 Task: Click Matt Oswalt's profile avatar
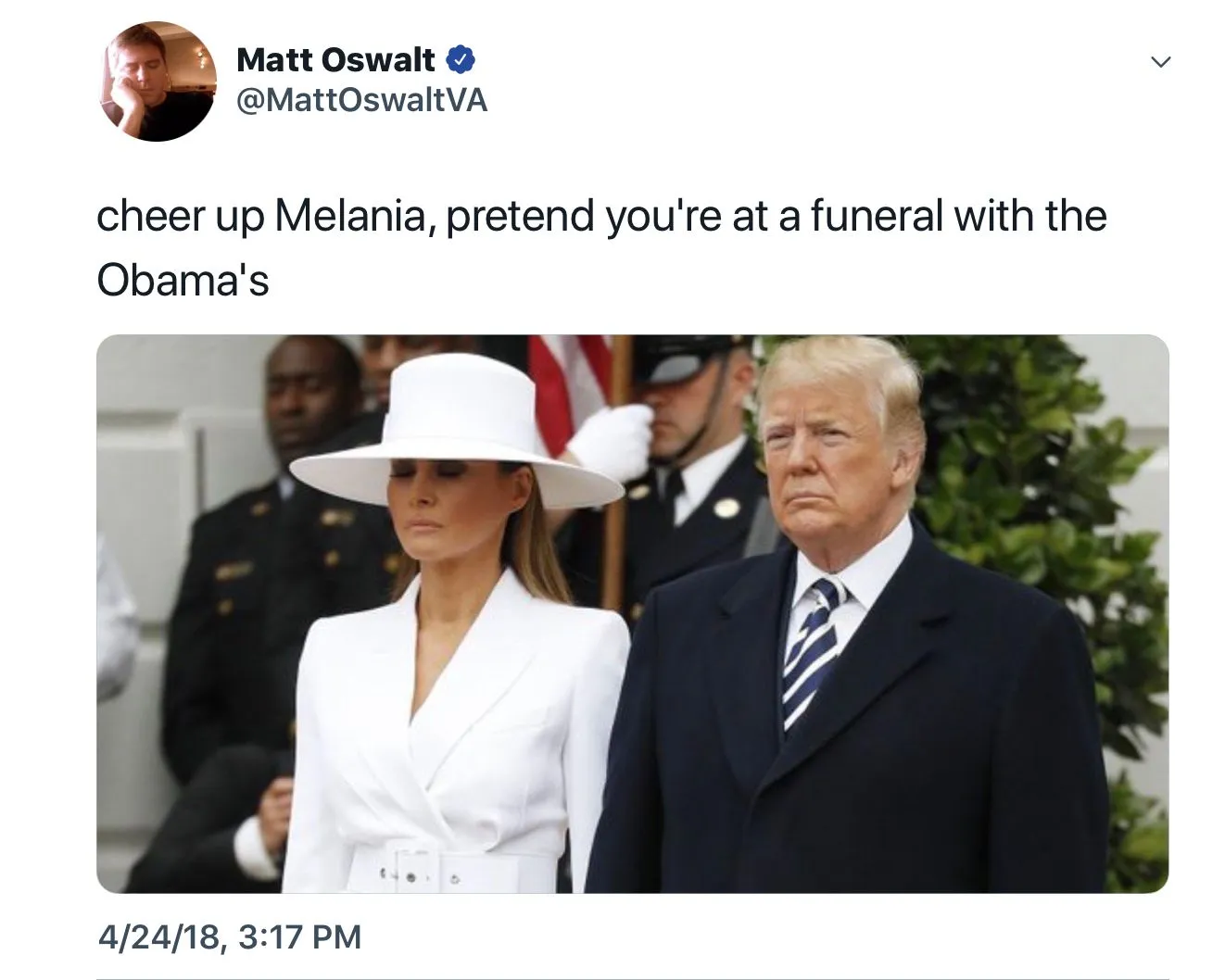pyautogui.click(x=158, y=82)
